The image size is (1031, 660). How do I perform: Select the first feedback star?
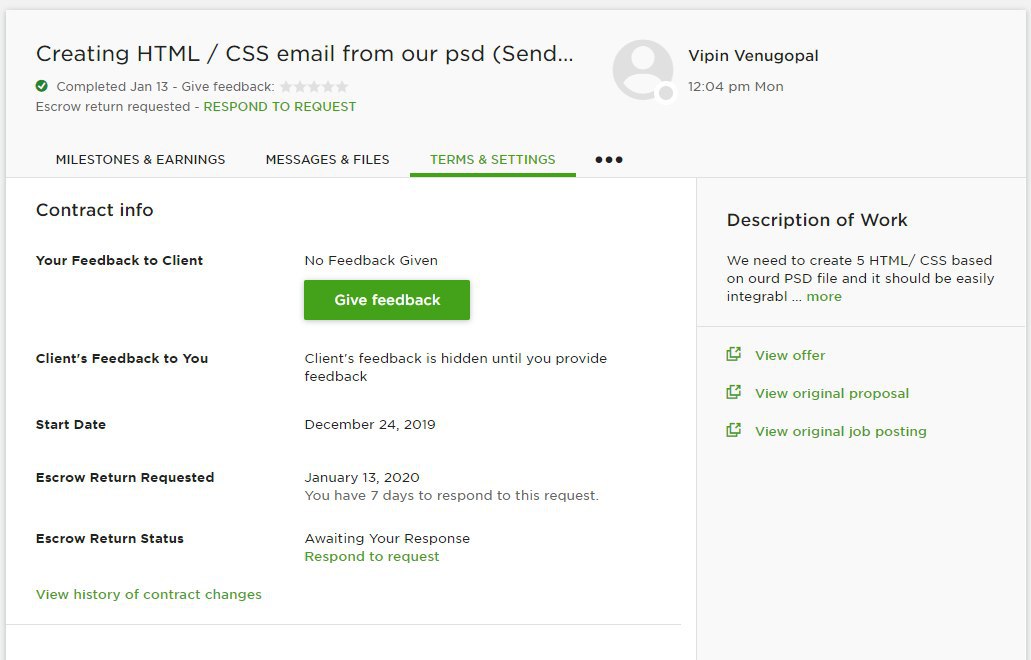pyautogui.click(x=286, y=86)
